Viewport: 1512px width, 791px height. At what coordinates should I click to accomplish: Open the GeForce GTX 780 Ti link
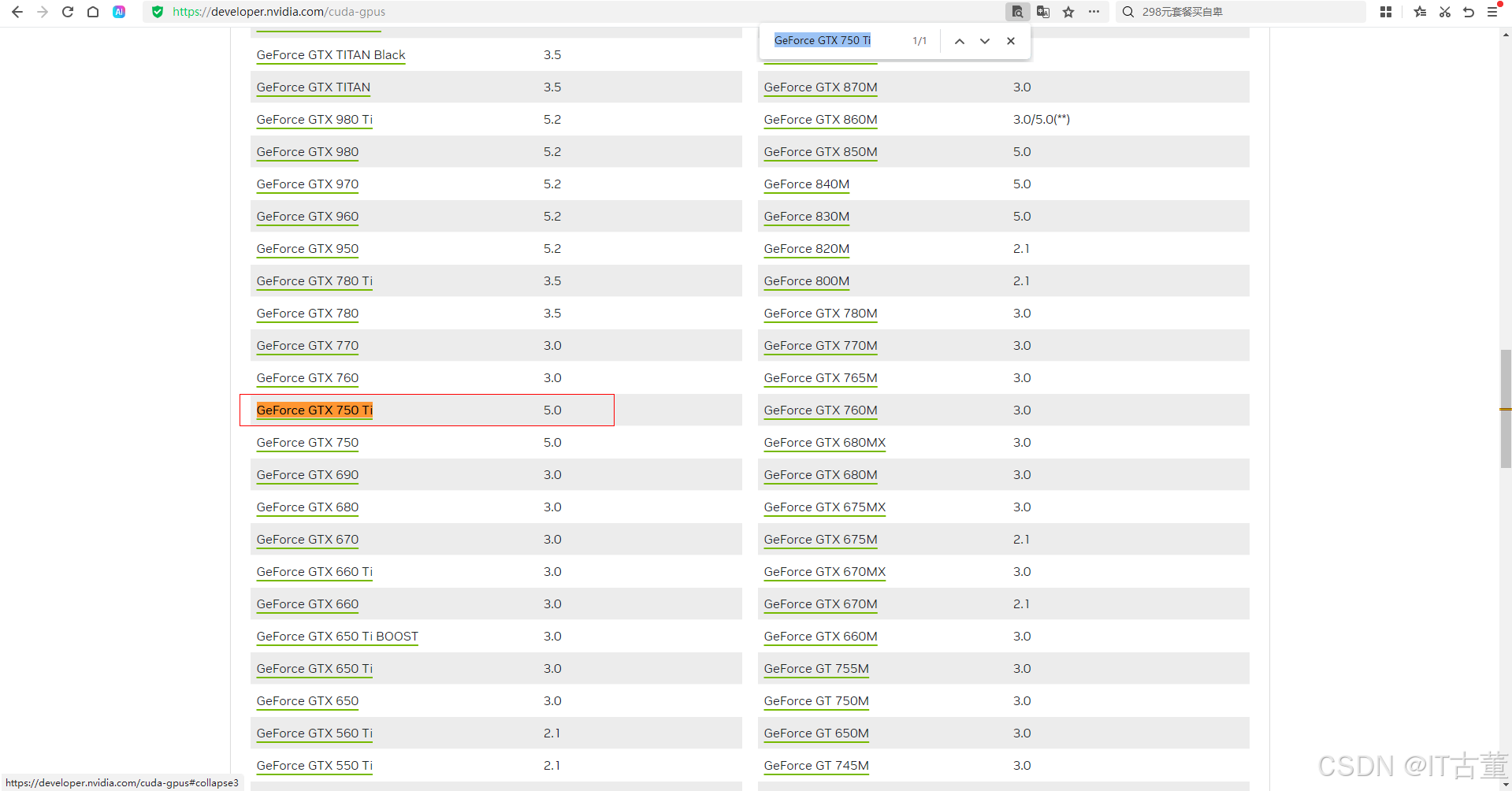pos(314,281)
